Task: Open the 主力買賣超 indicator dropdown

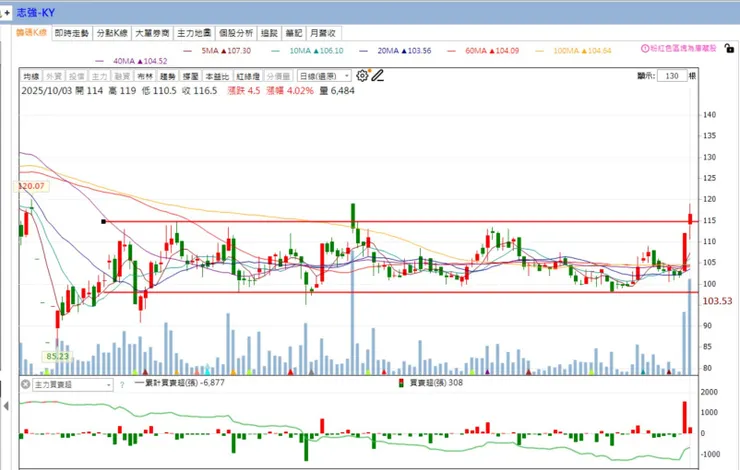Action: click(73, 385)
